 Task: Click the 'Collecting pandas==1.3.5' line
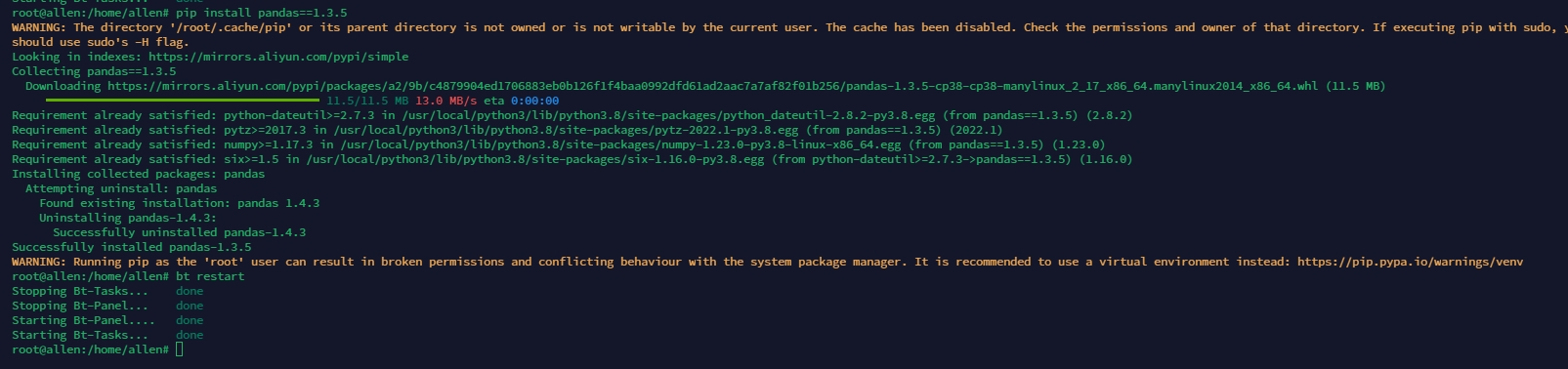click(x=94, y=71)
